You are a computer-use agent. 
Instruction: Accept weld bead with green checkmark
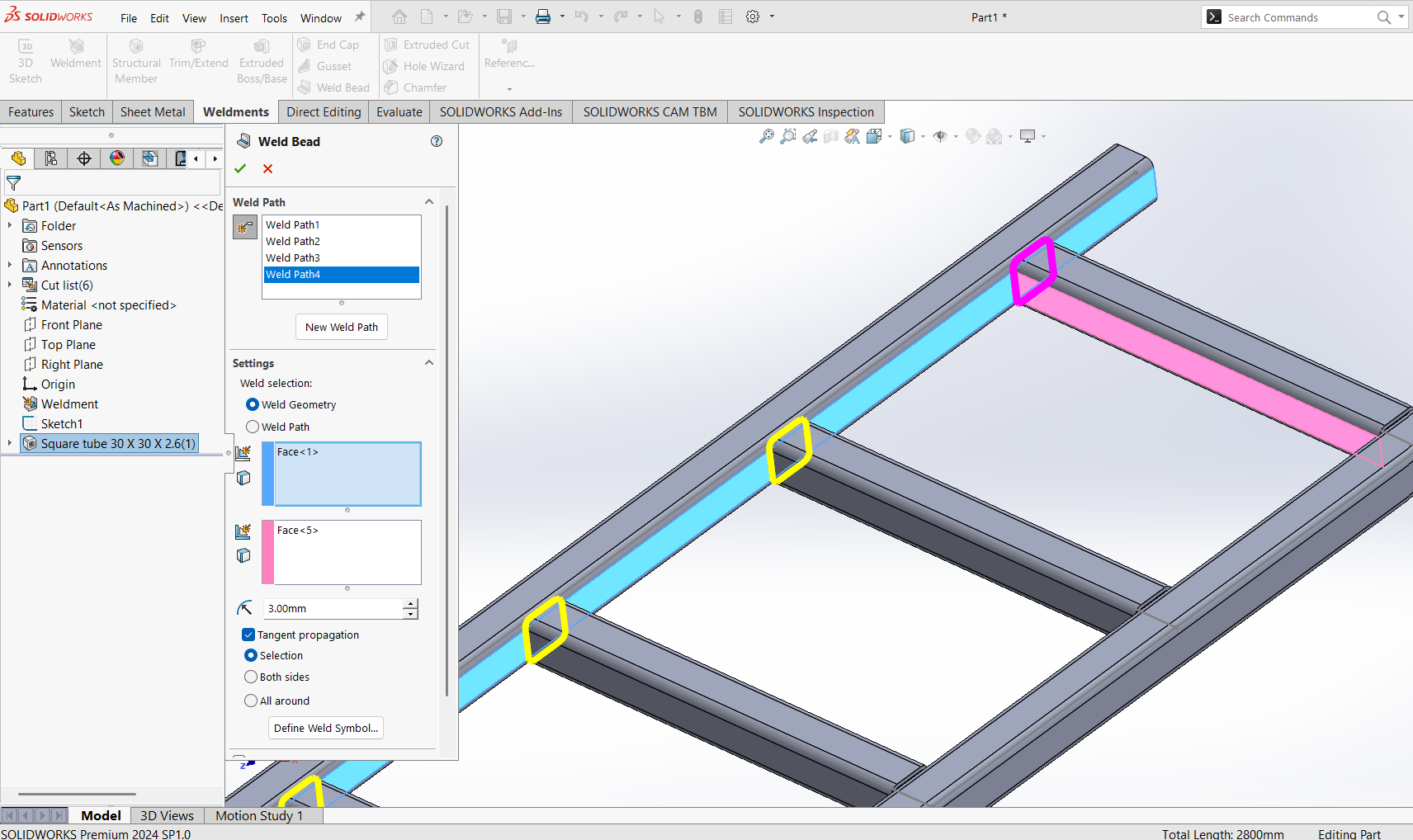(240, 168)
